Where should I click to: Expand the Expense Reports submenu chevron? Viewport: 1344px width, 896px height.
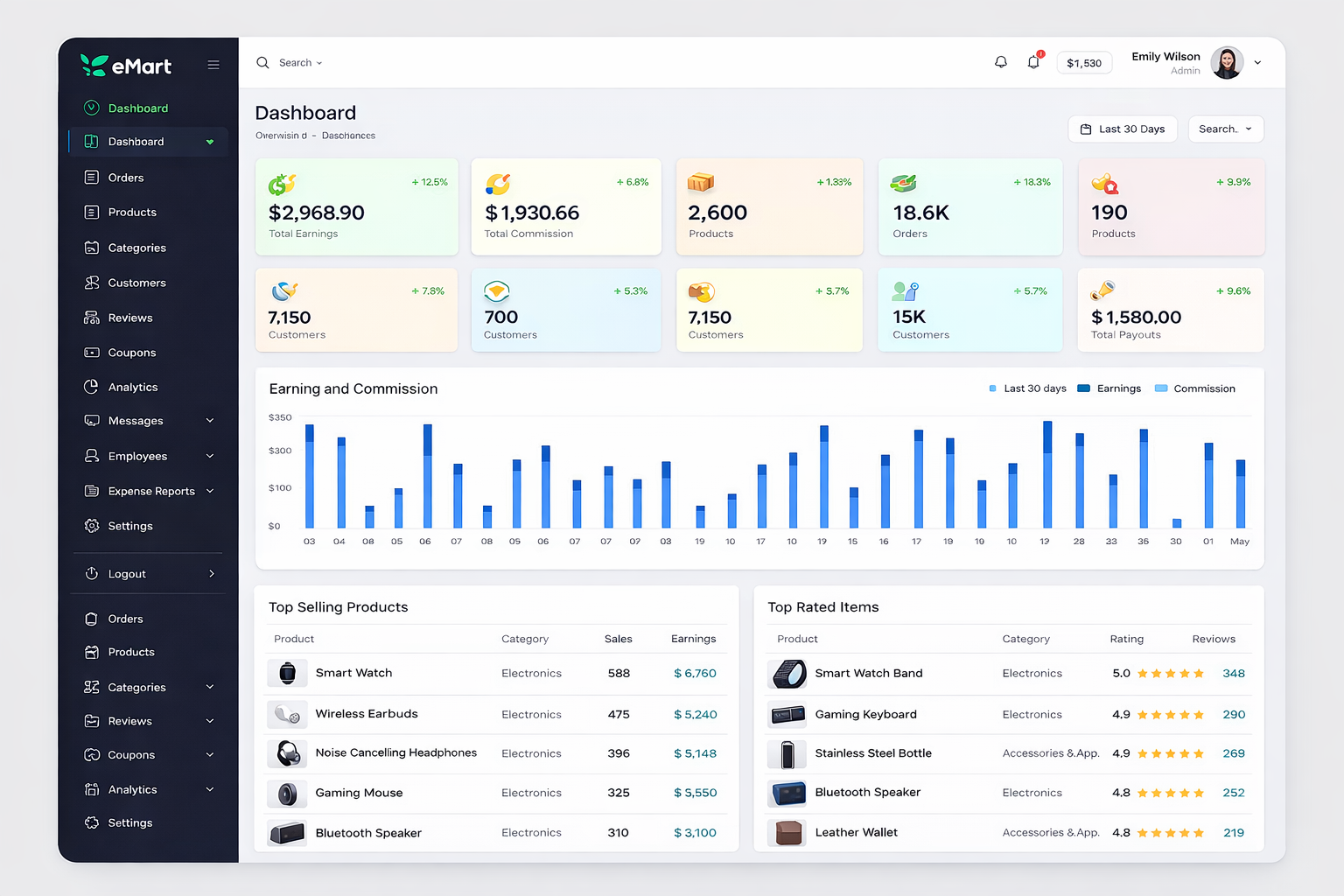pyautogui.click(x=210, y=491)
